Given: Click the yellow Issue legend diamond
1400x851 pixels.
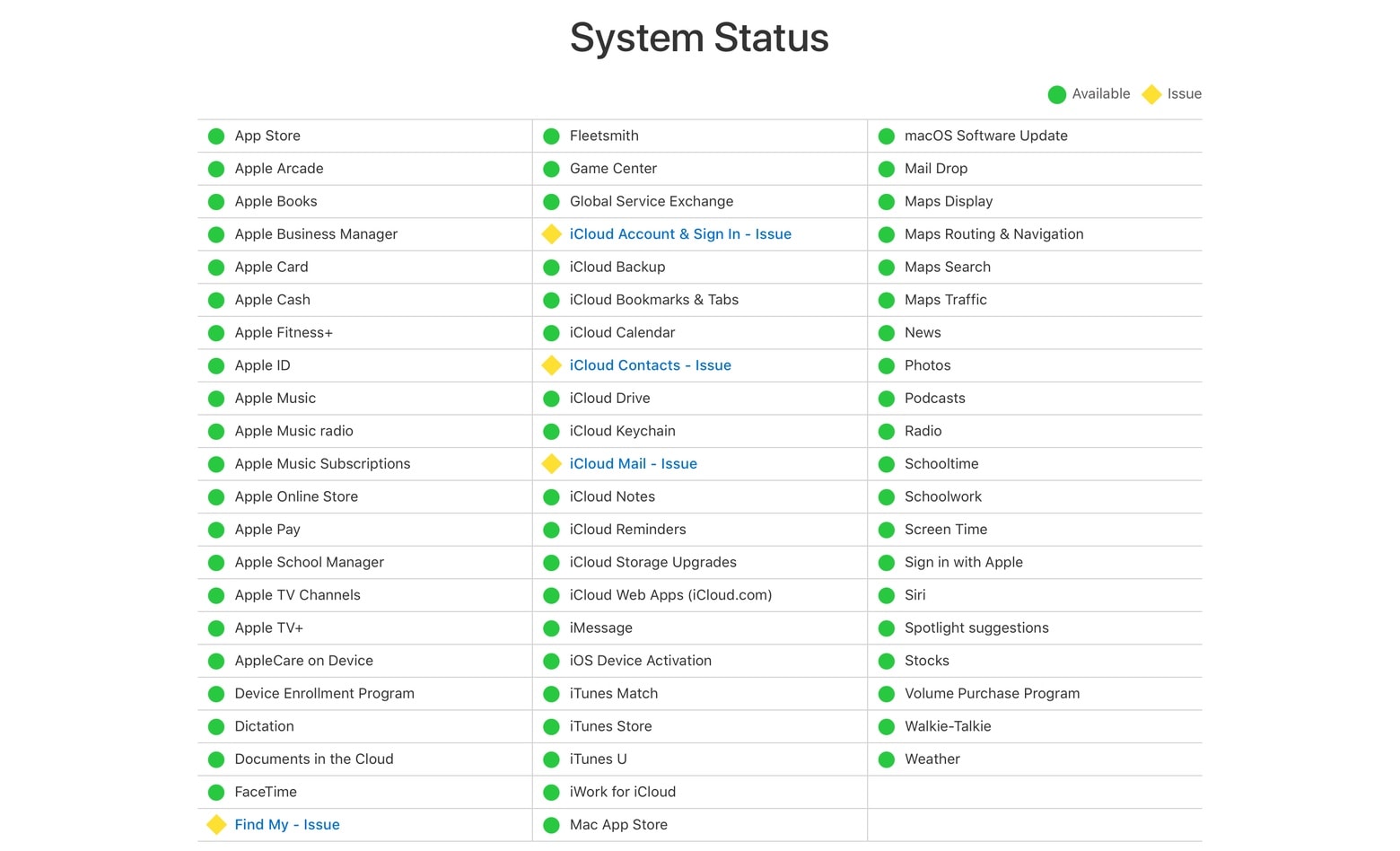Looking at the screenshot, I should [x=1151, y=94].
